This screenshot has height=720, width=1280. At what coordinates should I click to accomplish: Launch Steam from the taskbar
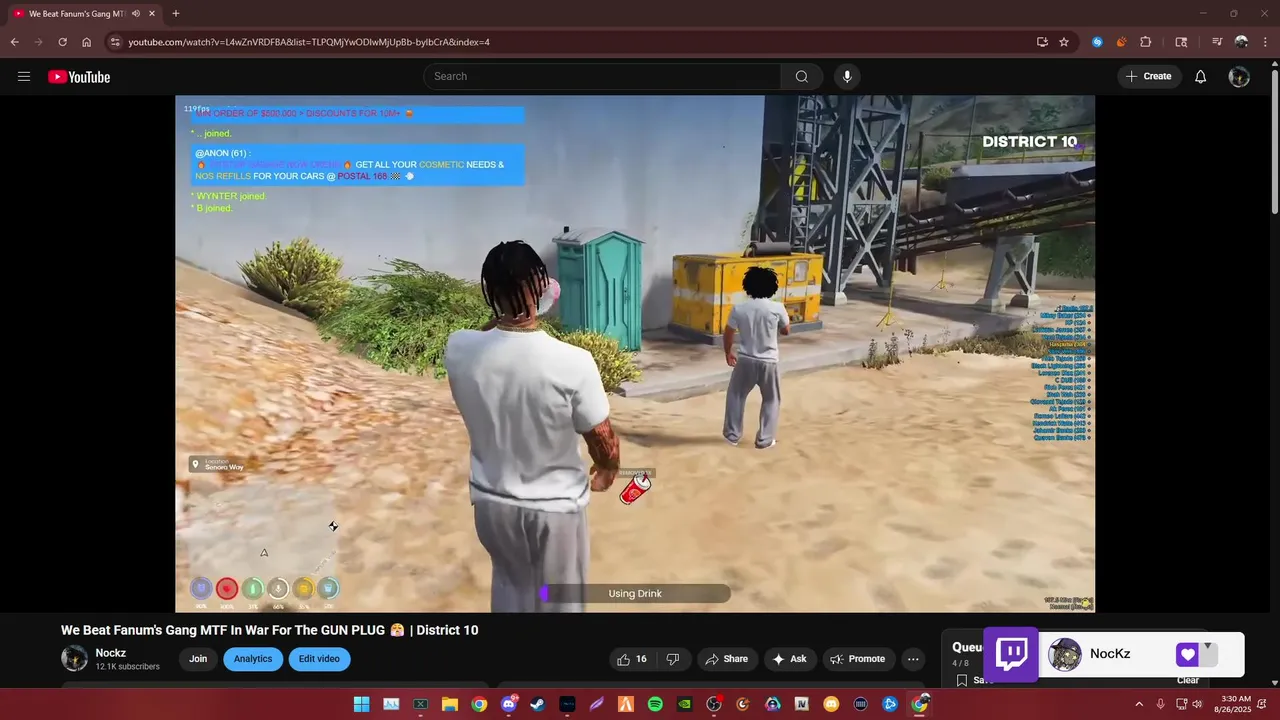538,704
